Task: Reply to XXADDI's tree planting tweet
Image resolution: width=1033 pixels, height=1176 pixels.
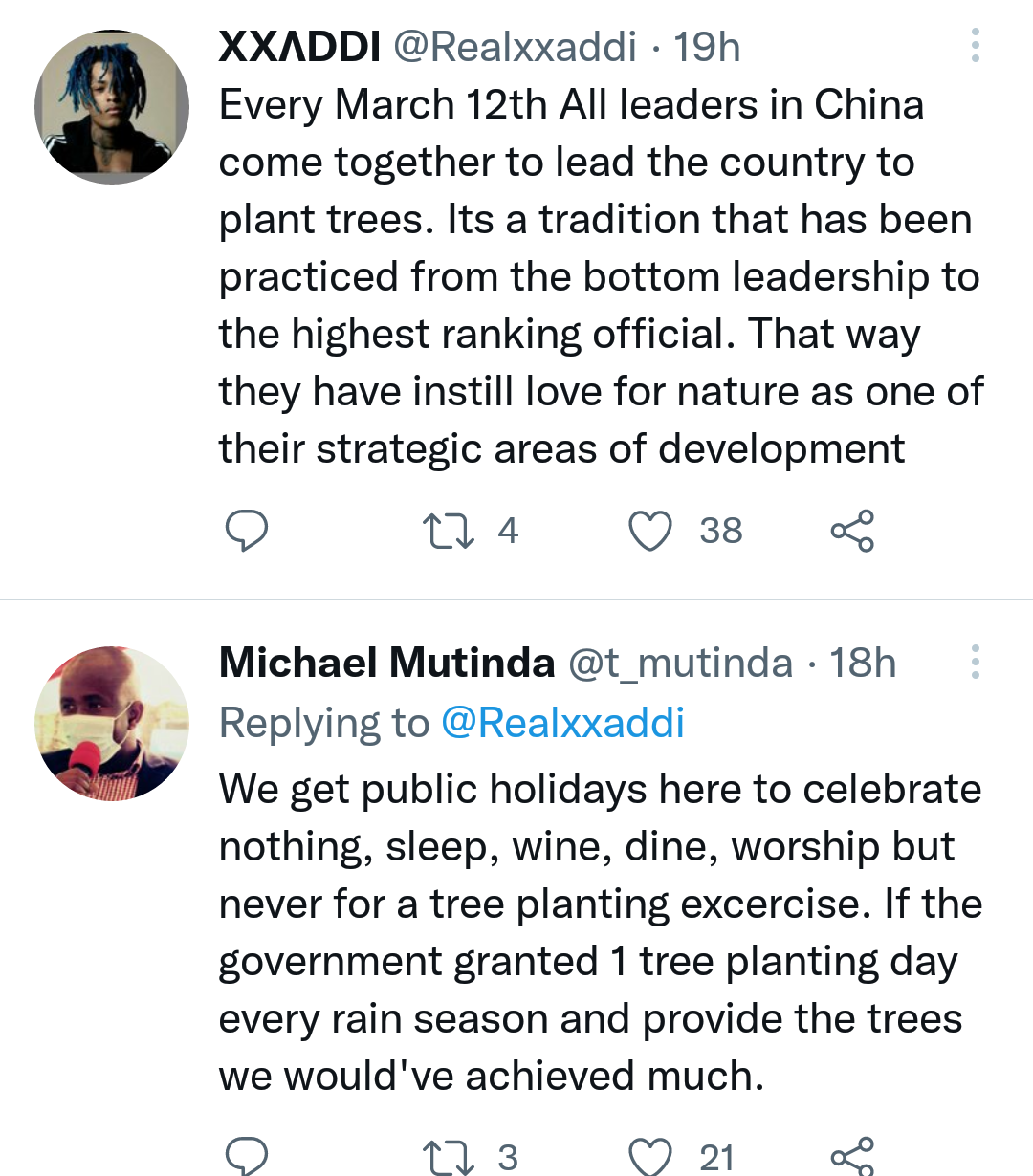Action: pos(246,531)
